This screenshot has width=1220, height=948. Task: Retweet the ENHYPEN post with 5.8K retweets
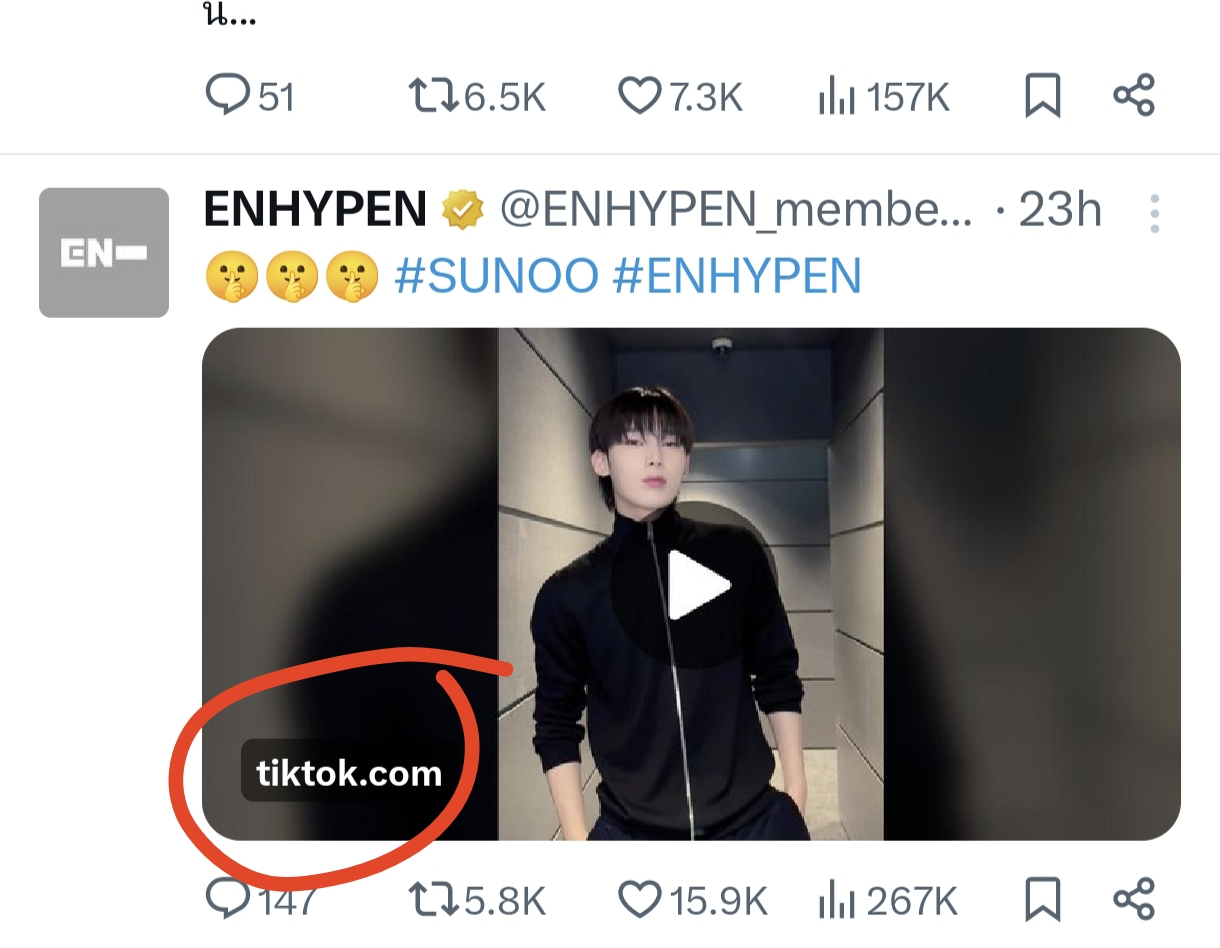477,900
